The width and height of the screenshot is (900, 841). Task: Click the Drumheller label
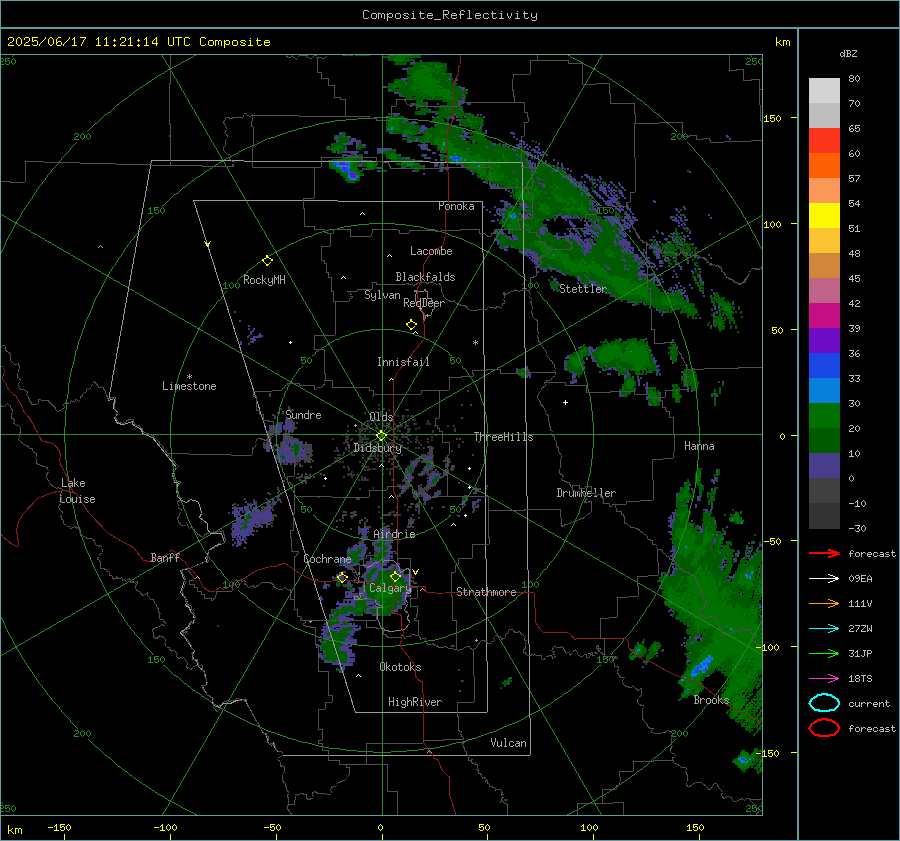coord(586,493)
